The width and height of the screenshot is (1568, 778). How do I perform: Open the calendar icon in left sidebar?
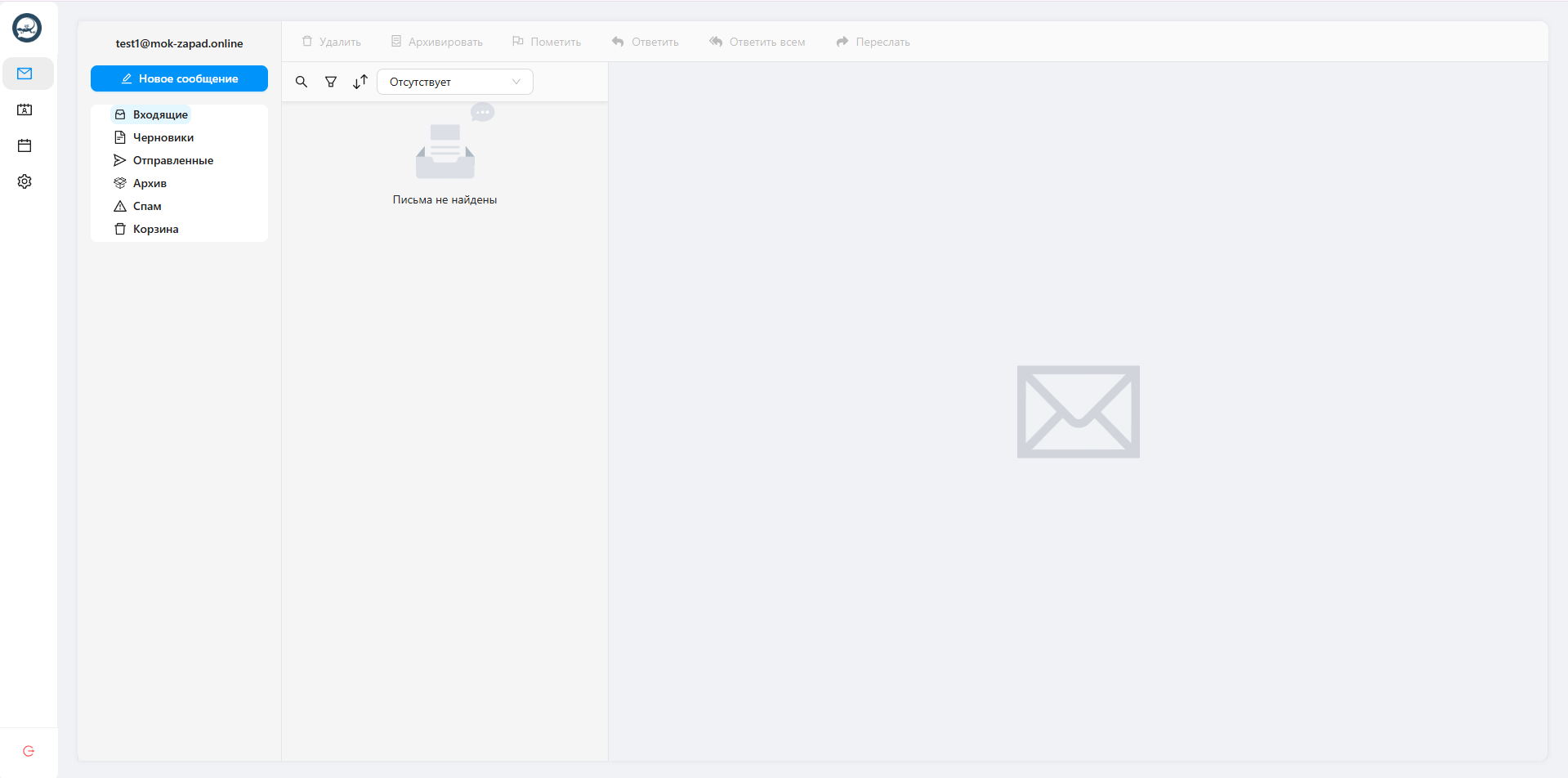tap(25, 145)
